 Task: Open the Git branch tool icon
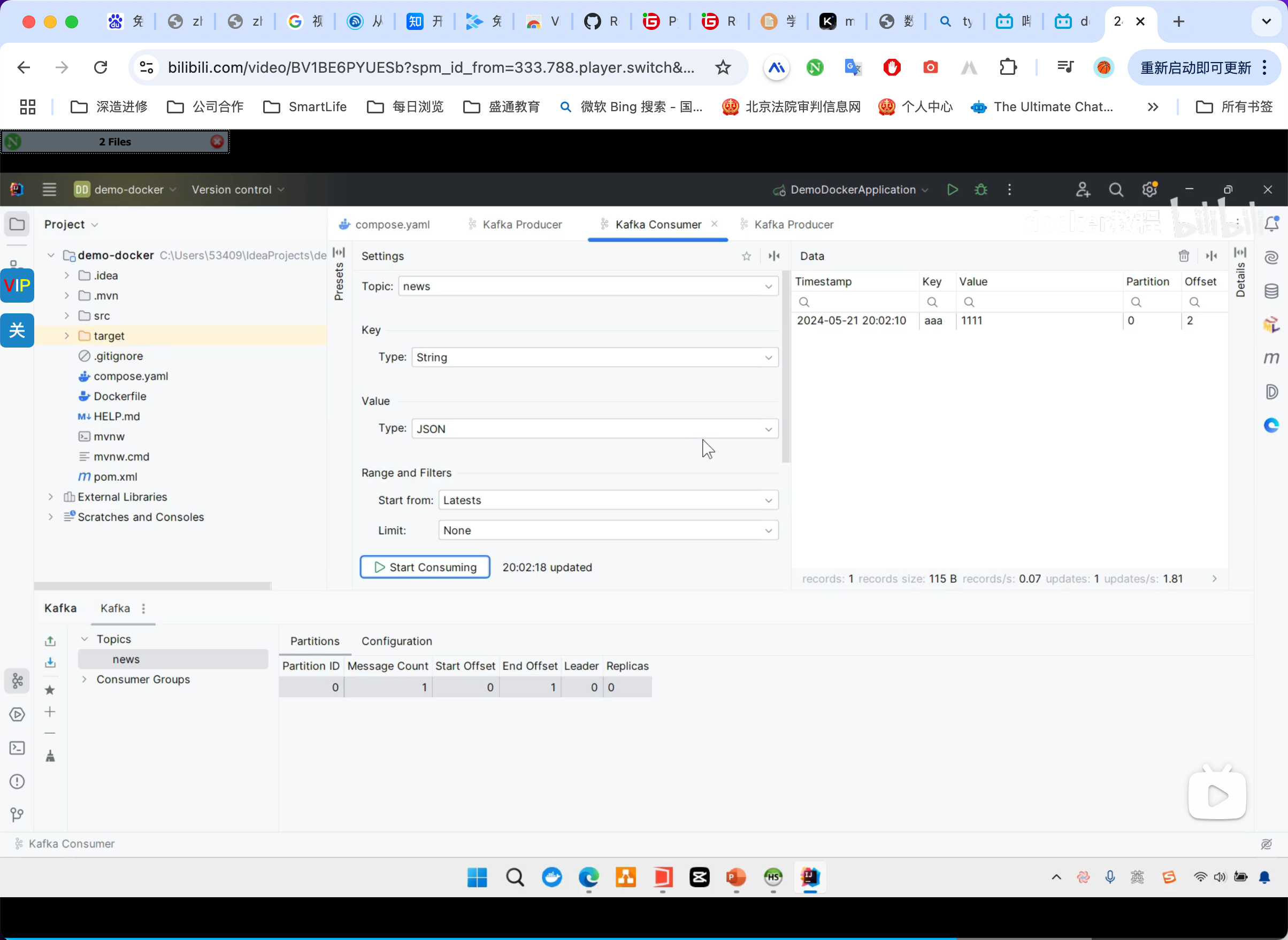point(17,815)
